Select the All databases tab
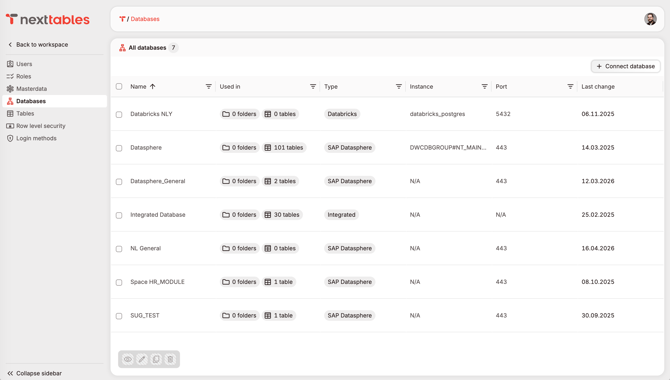670x380 pixels. coord(148,47)
